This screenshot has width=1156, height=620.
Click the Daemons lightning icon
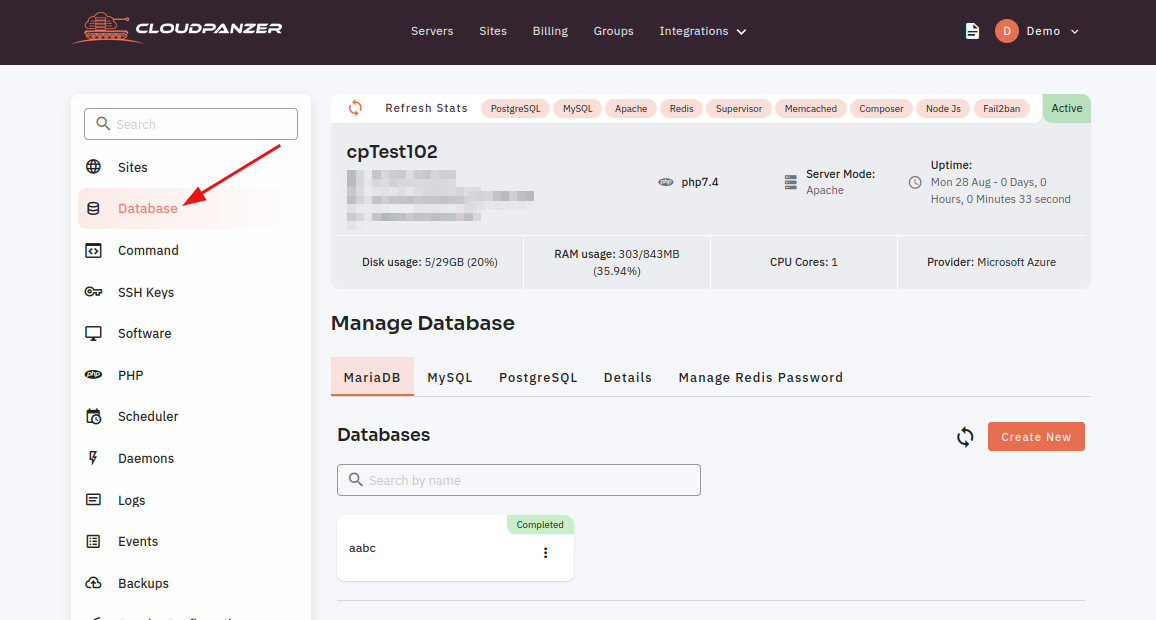click(x=93, y=458)
